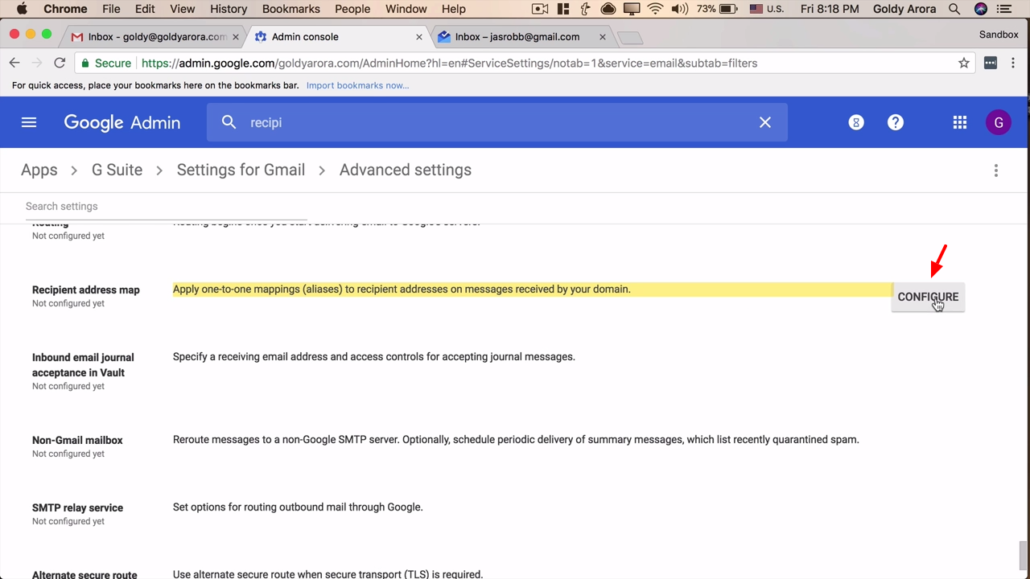
Task: Click into the Admin search box containing recipi
Action: (499, 122)
